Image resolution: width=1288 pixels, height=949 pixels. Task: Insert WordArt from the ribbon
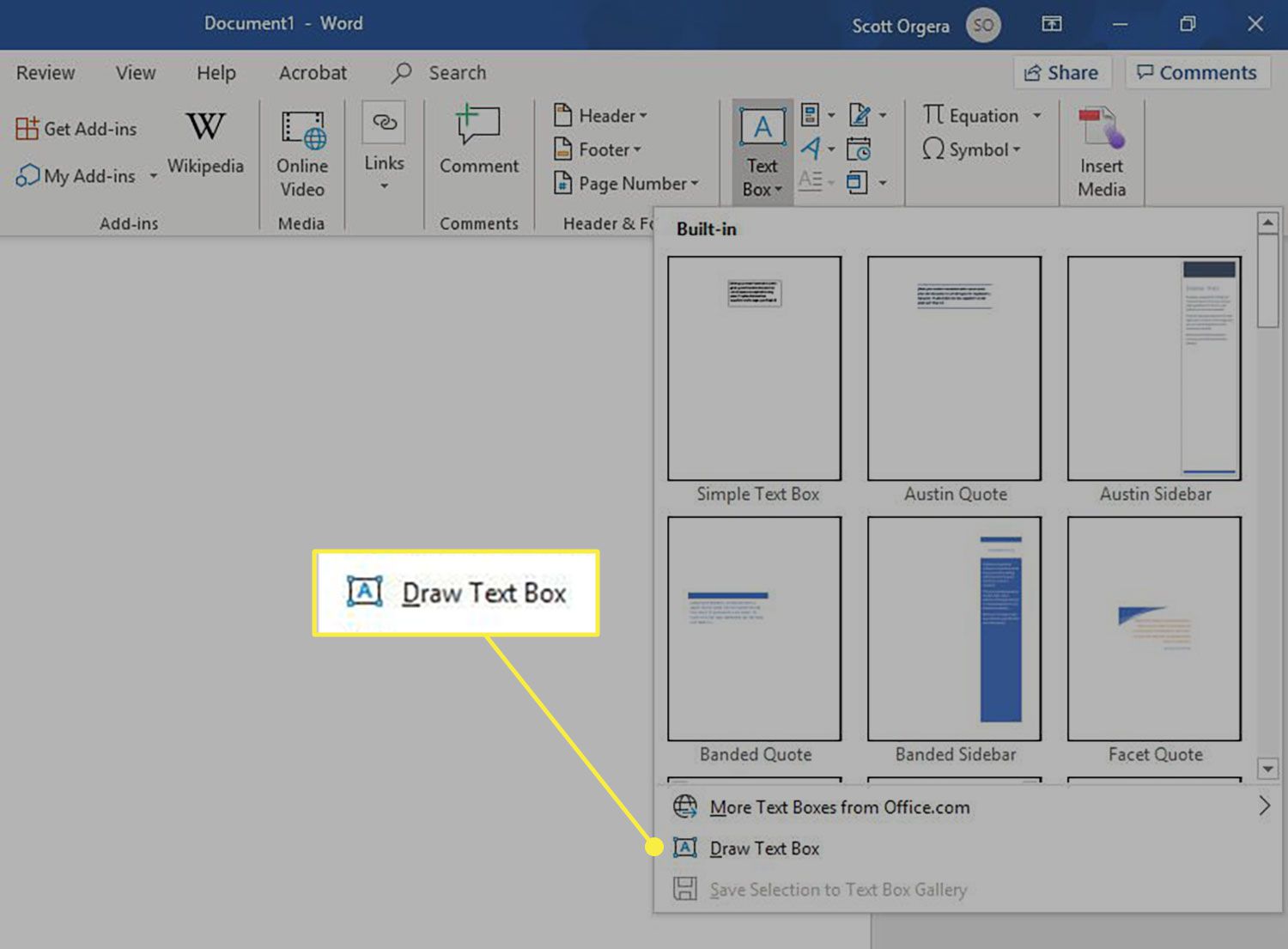point(811,149)
